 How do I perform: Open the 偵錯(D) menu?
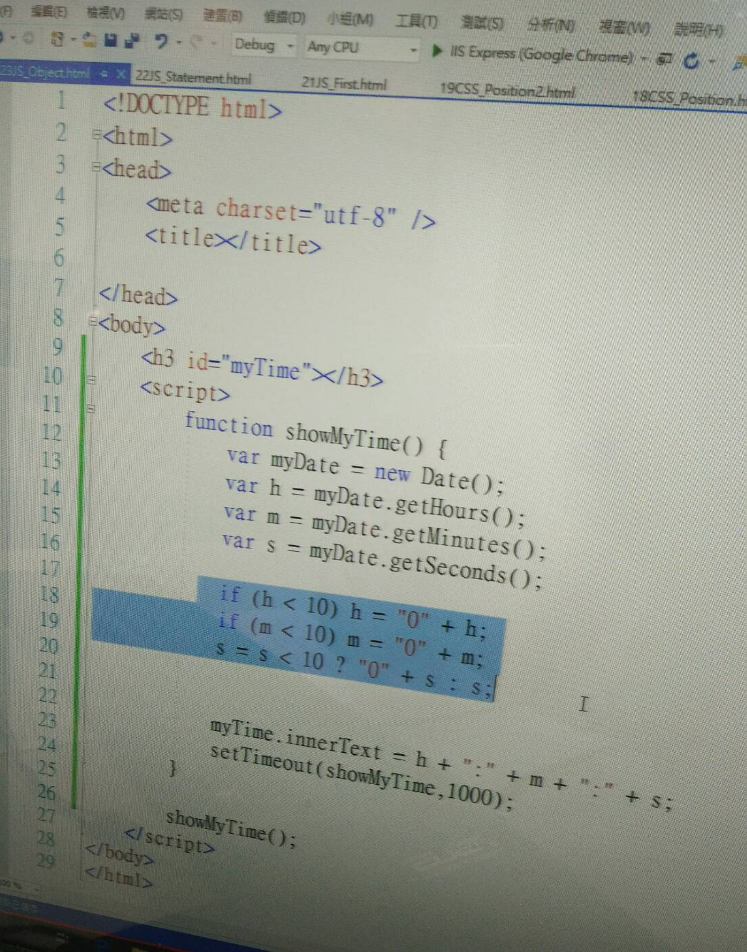[x=285, y=17]
